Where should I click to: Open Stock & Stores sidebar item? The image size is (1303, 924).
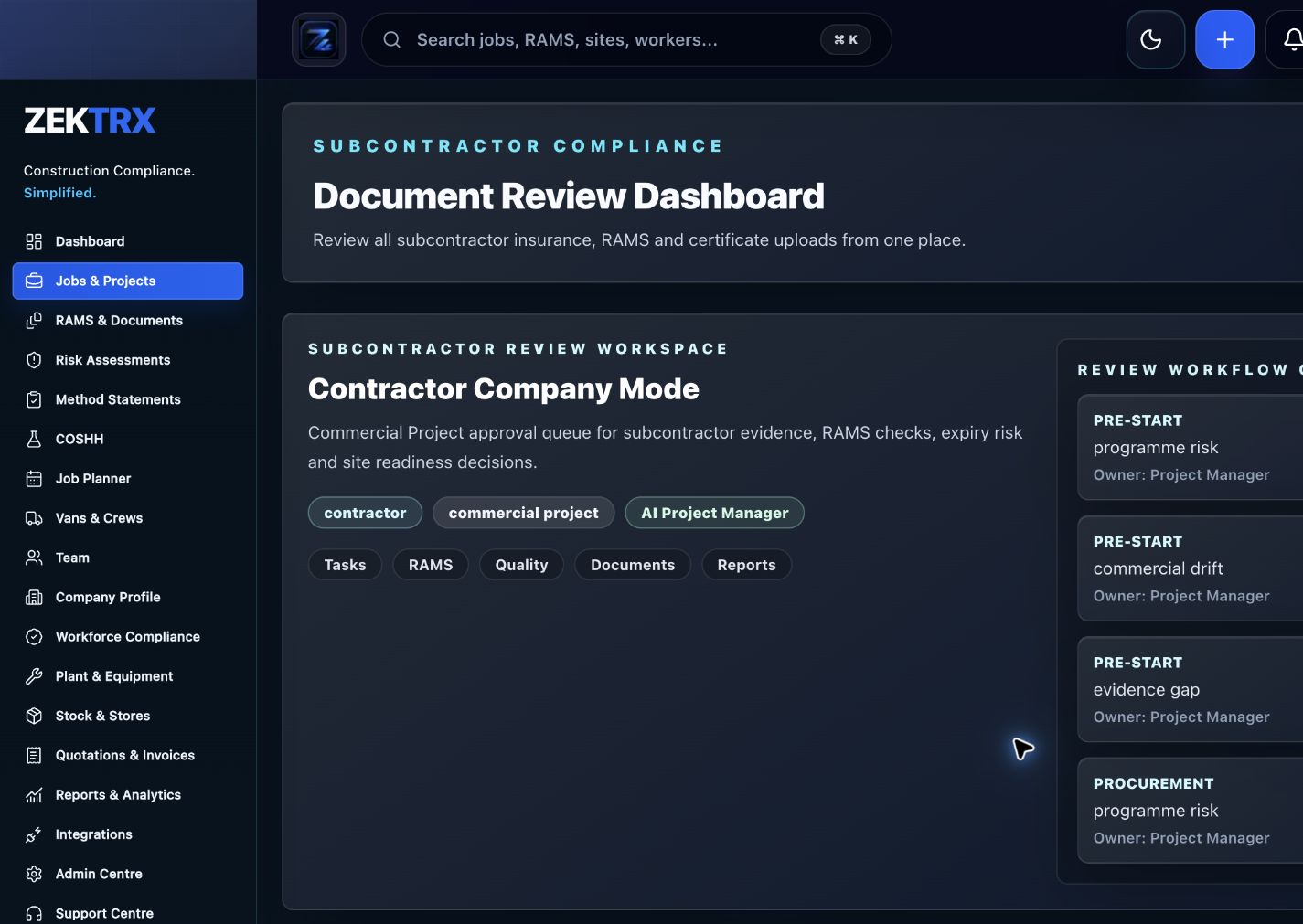tap(128, 716)
